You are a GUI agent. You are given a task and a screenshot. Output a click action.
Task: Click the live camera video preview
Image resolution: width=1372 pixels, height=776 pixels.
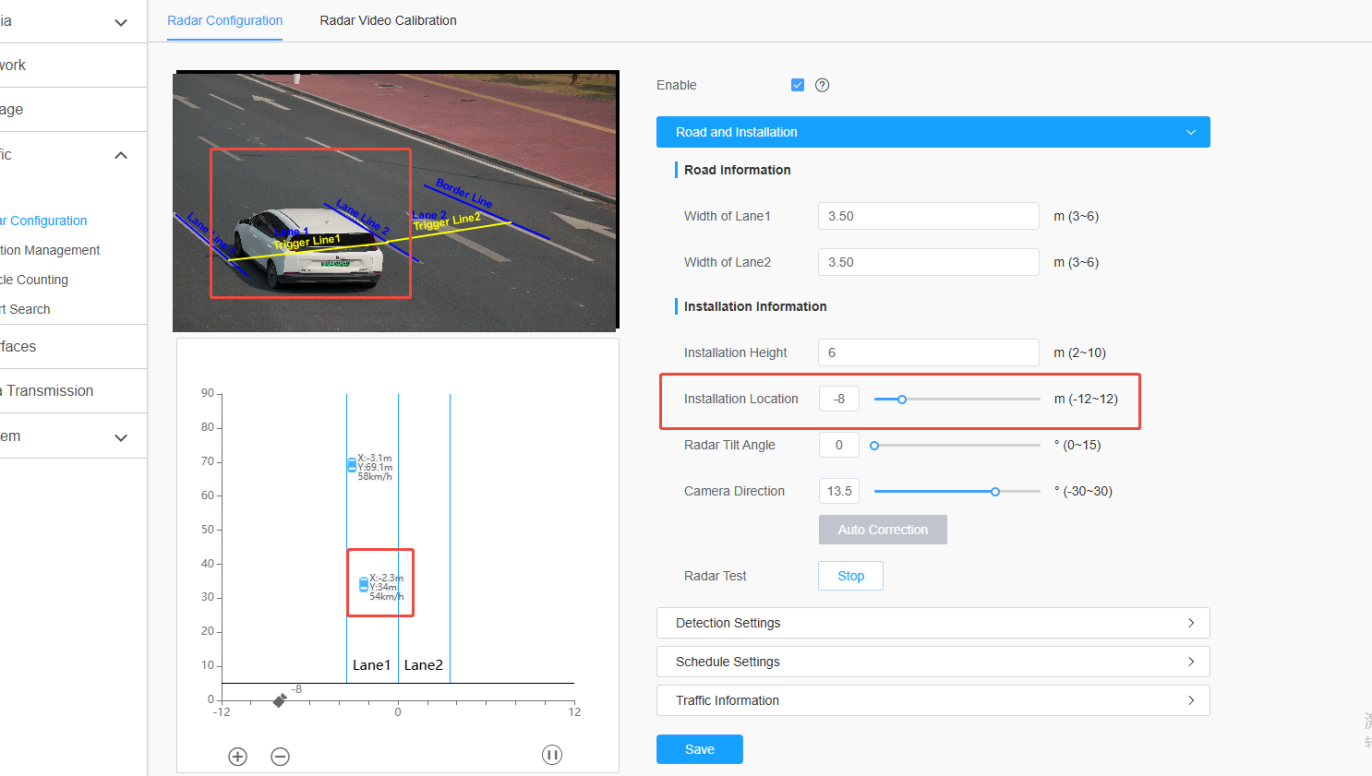[395, 201]
